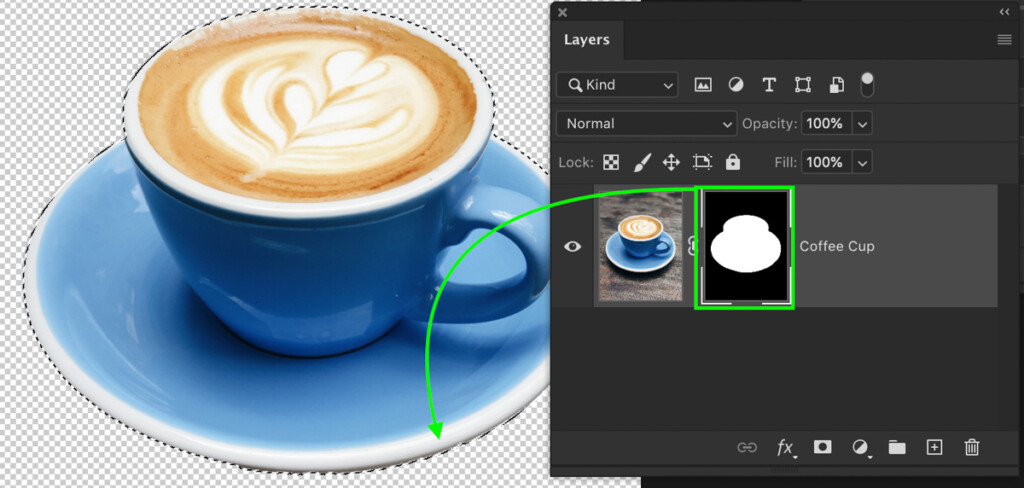Add a layer mask

pos(822,447)
